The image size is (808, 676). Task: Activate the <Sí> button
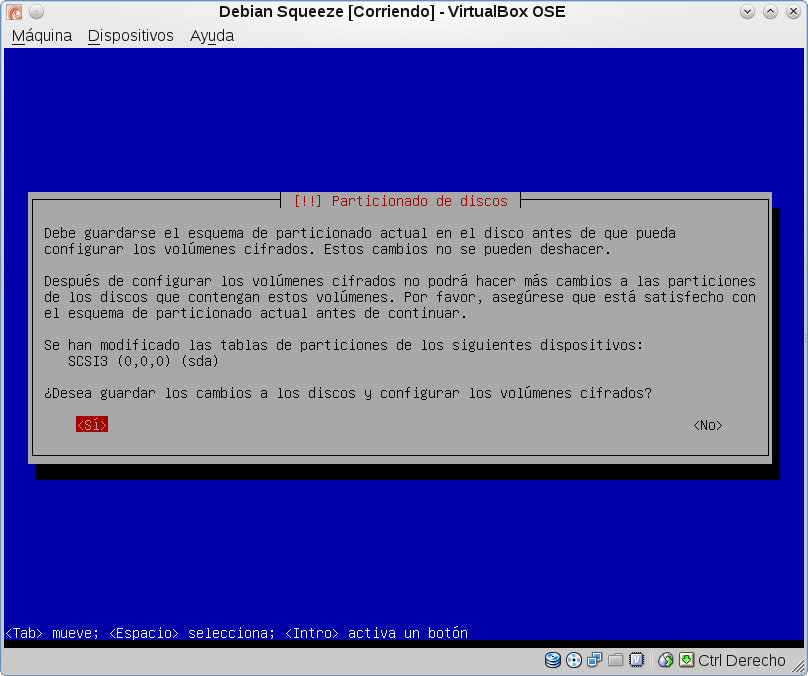coord(92,425)
